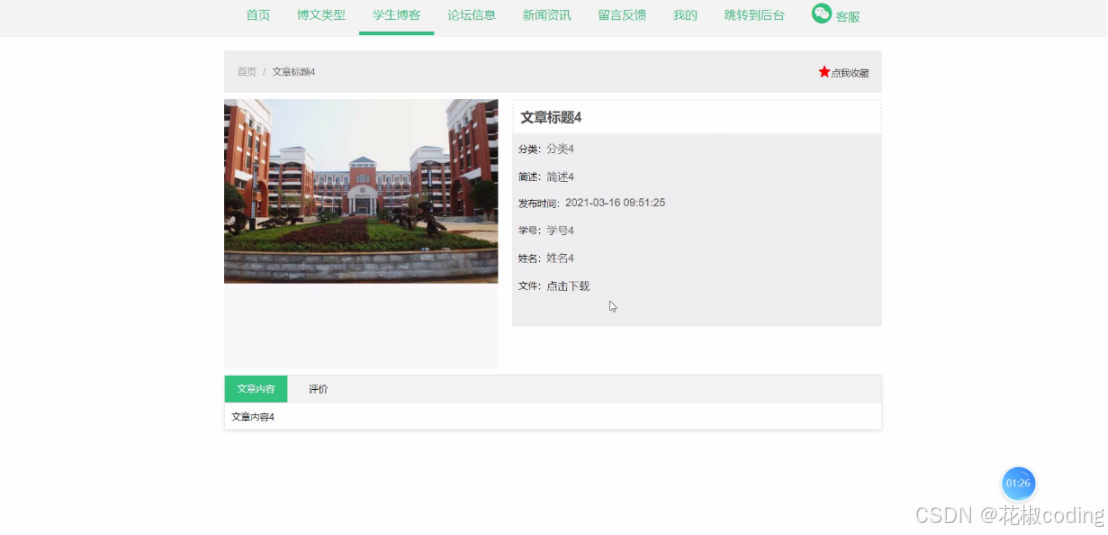
Task: Click 点我收藏 to favorite the article
Action: [x=850, y=73]
